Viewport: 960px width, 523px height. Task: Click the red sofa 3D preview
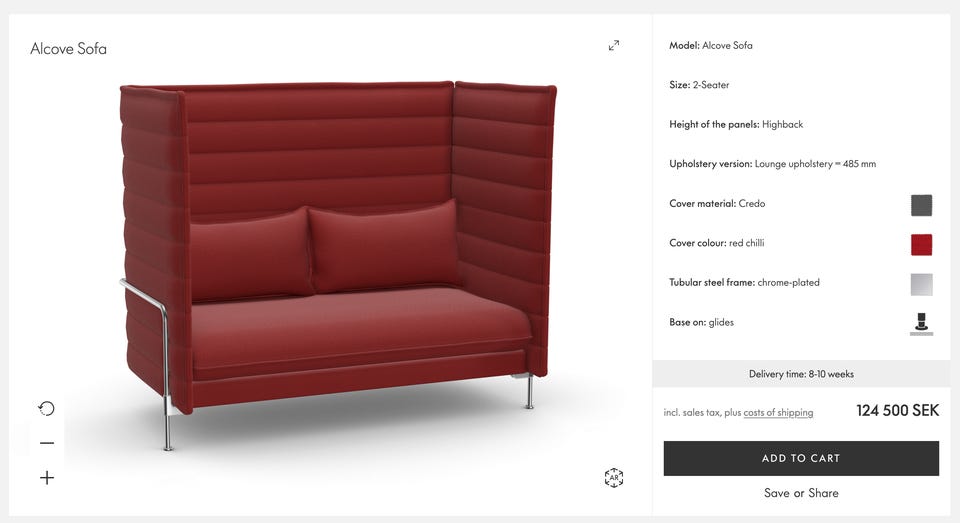pos(338,263)
